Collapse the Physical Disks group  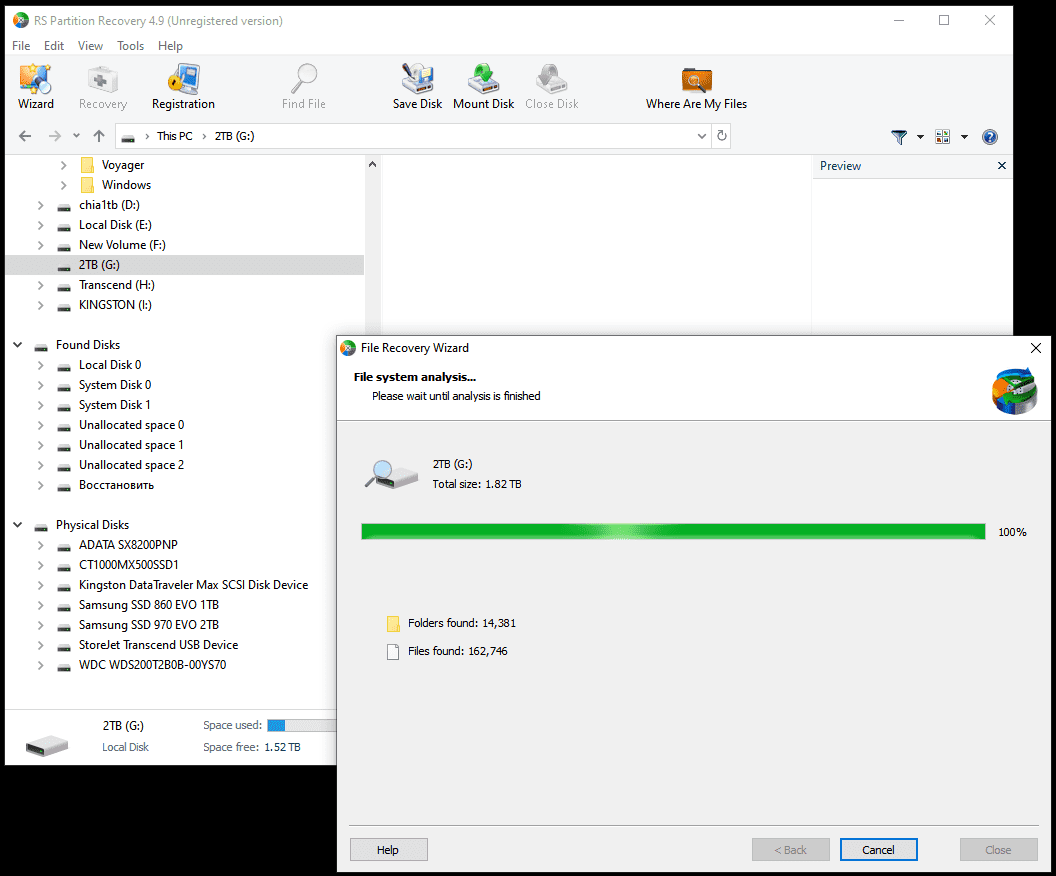point(18,525)
